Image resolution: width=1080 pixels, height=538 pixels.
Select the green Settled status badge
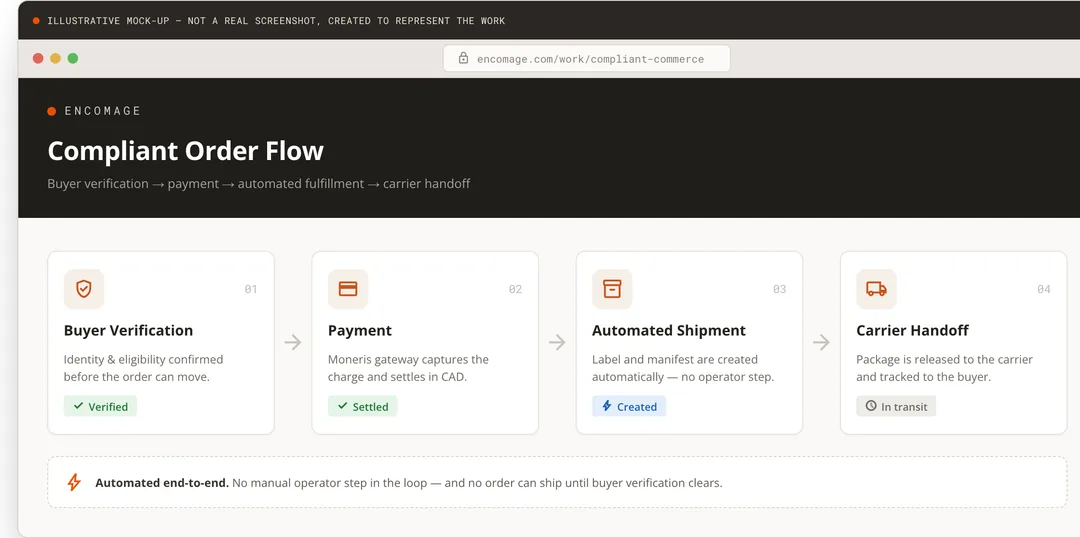coord(363,406)
